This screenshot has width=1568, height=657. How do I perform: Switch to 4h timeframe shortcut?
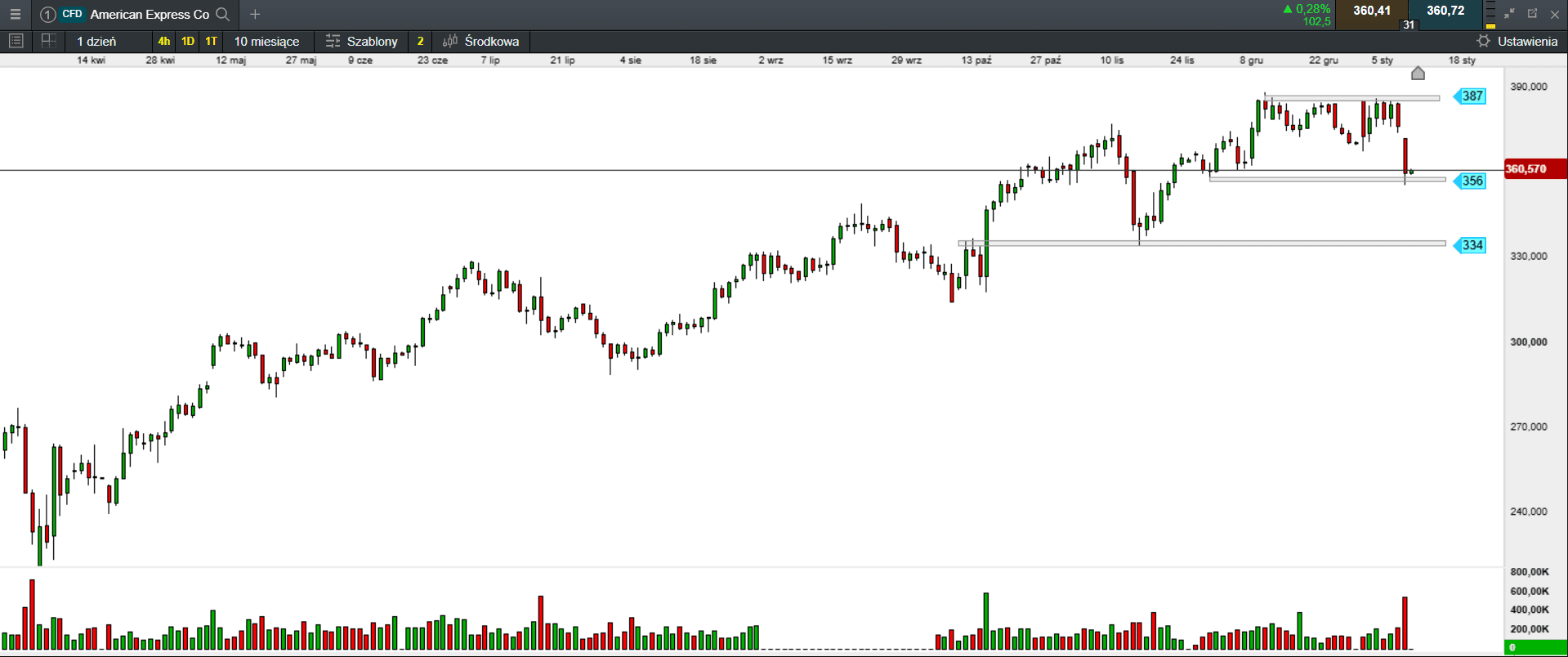[164, 41]
